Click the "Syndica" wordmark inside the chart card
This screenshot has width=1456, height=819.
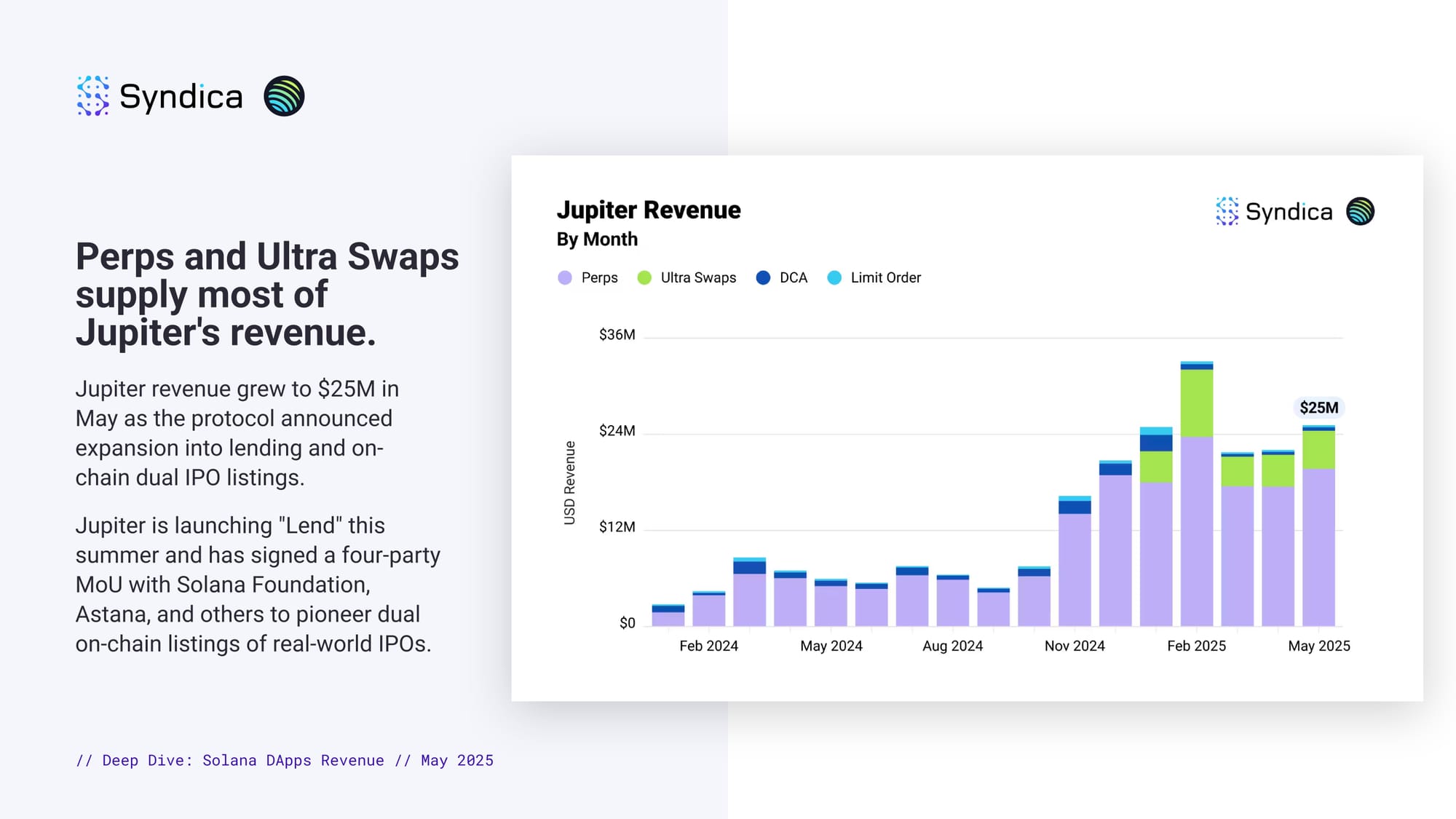point(1289,212)
